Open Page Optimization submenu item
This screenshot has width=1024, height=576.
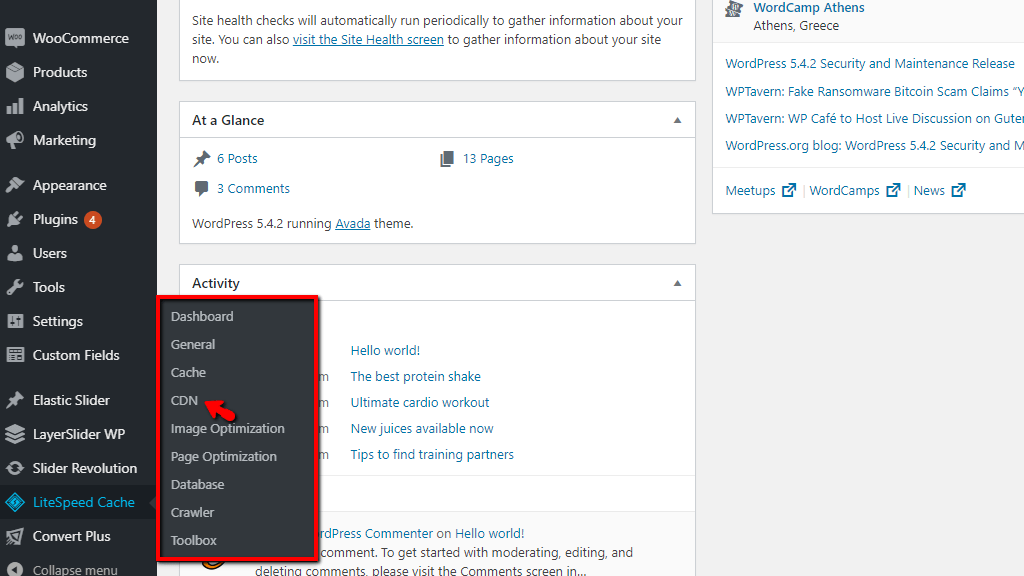click(x=223, y=456)
